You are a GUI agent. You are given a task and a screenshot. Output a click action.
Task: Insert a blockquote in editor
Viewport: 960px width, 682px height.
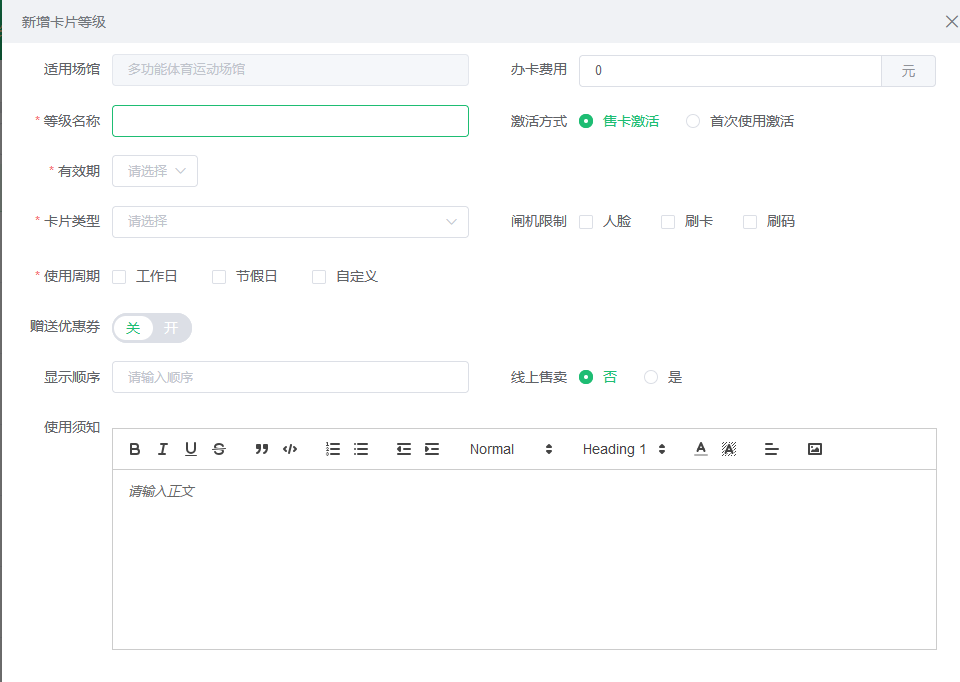pos(262,449)
